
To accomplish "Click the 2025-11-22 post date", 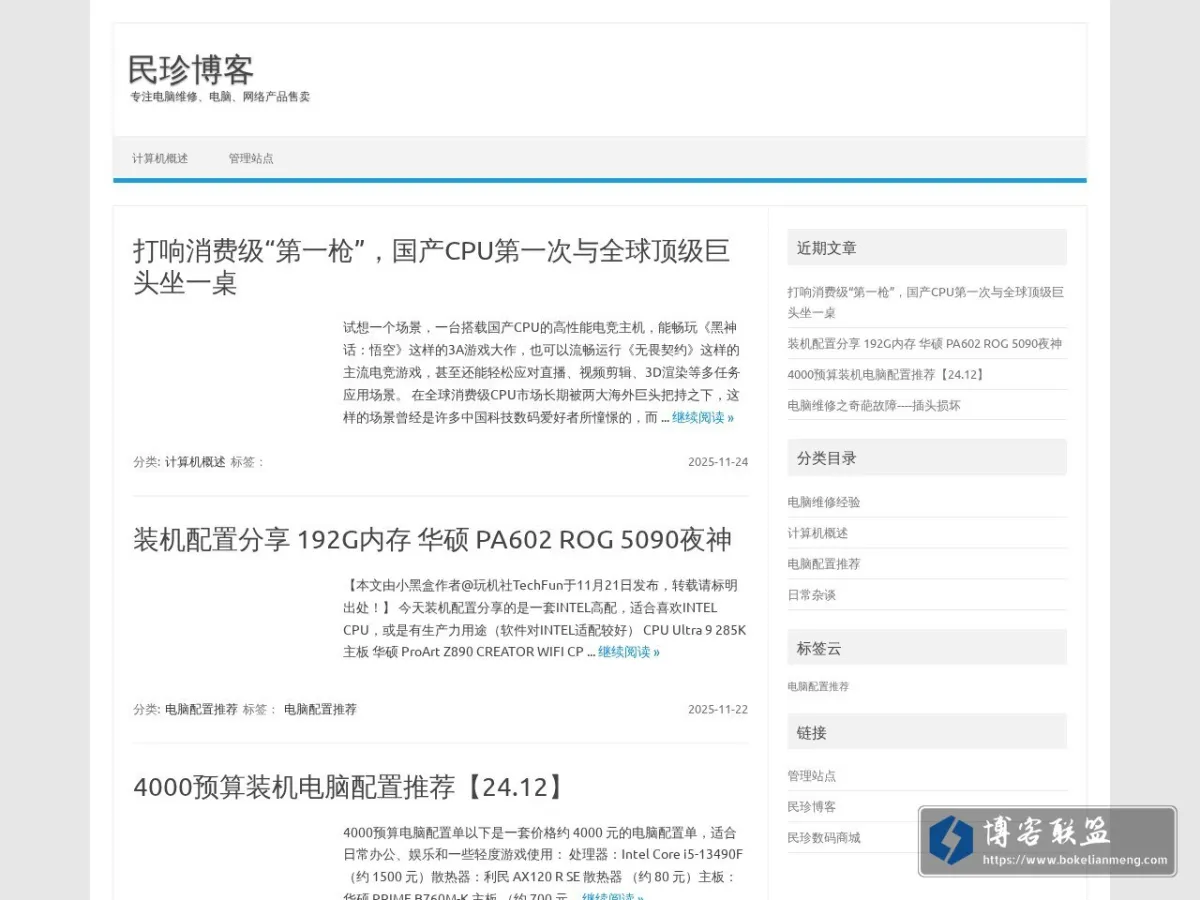I will (718, 709).
